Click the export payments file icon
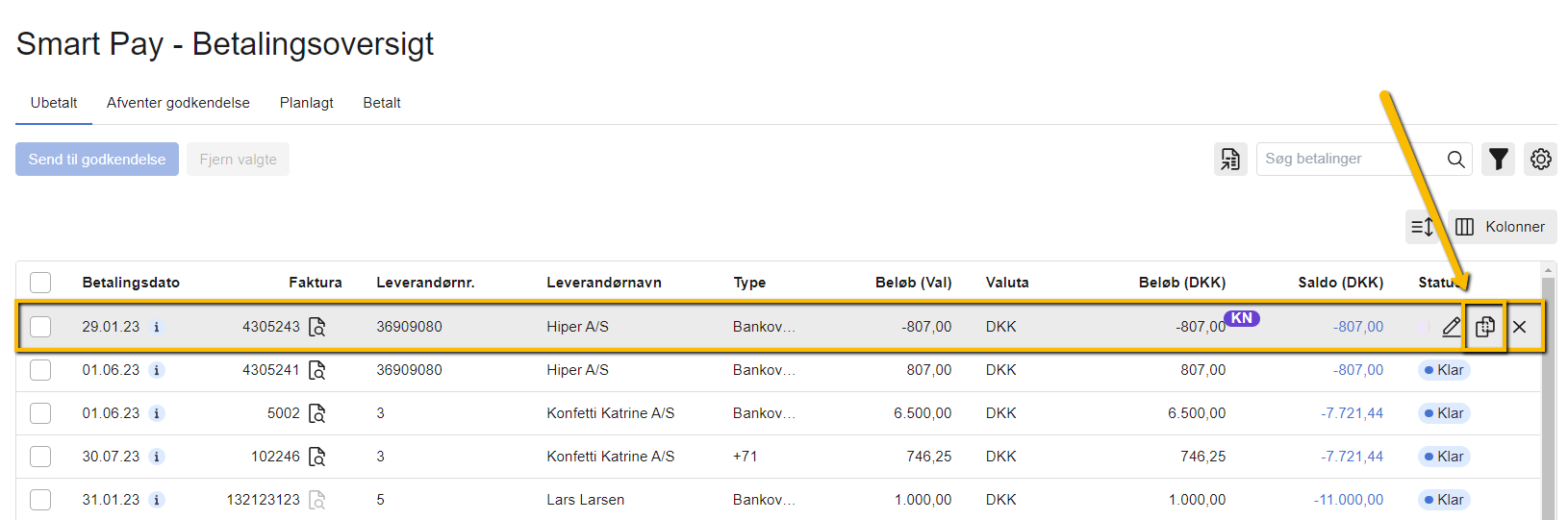This screenshot has height=520, width=1568. point(1230,159)
